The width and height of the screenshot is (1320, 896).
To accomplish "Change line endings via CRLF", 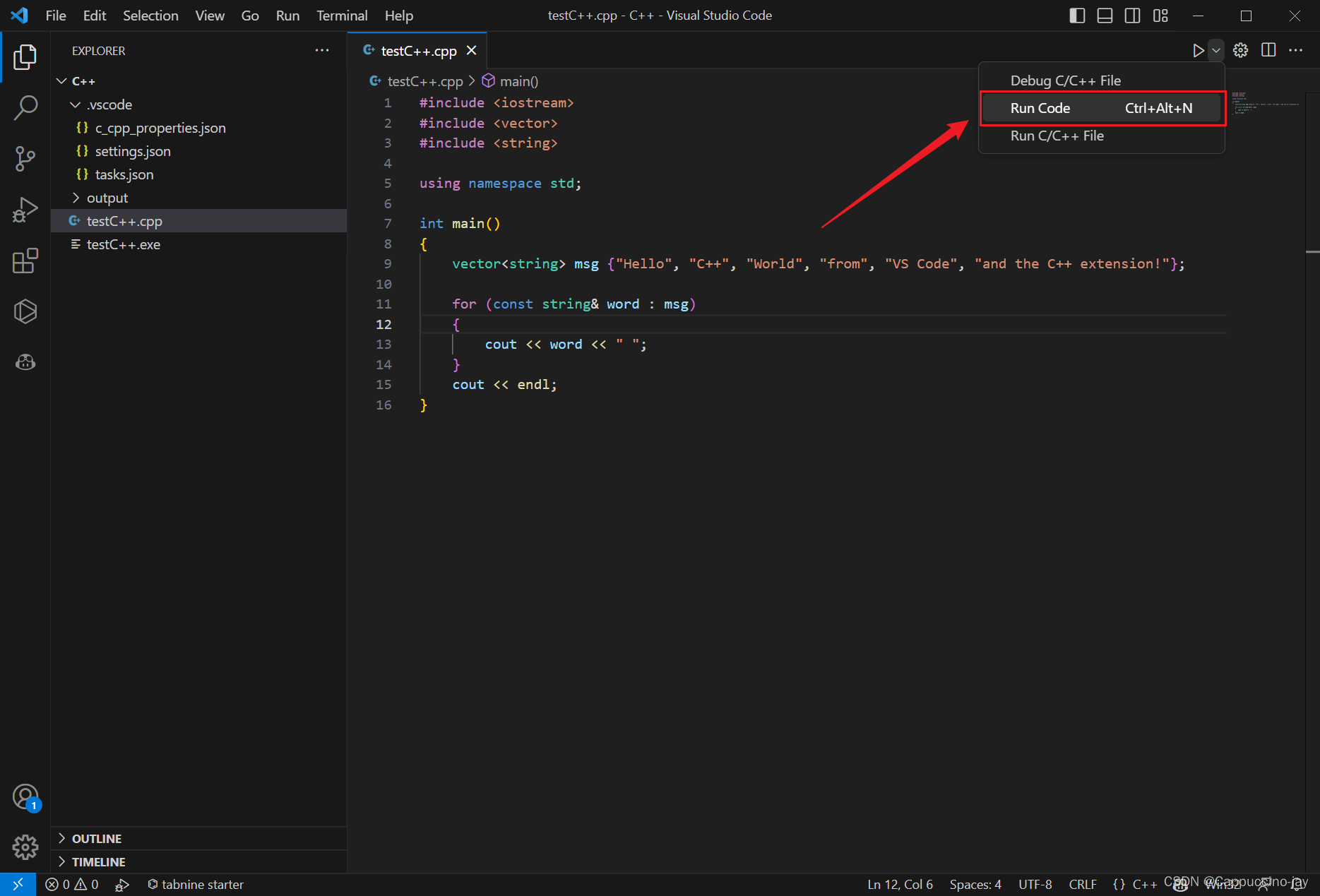I will 1083,884.
